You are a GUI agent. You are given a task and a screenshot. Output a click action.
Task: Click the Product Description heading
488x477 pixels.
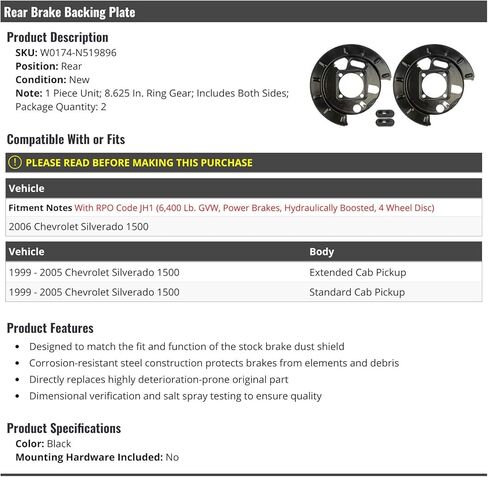click(x=58, y=37)
